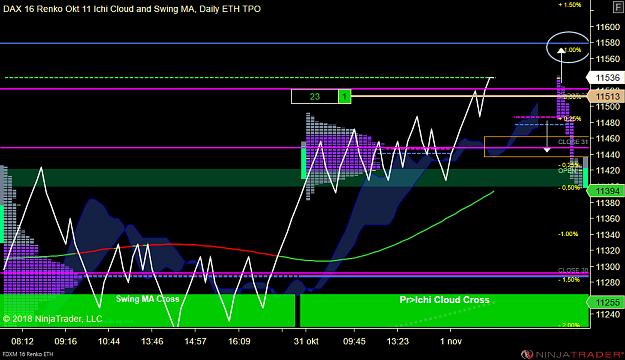
Task: Click the Swing MA Cross signal label
Action: [x=147, y=299]
